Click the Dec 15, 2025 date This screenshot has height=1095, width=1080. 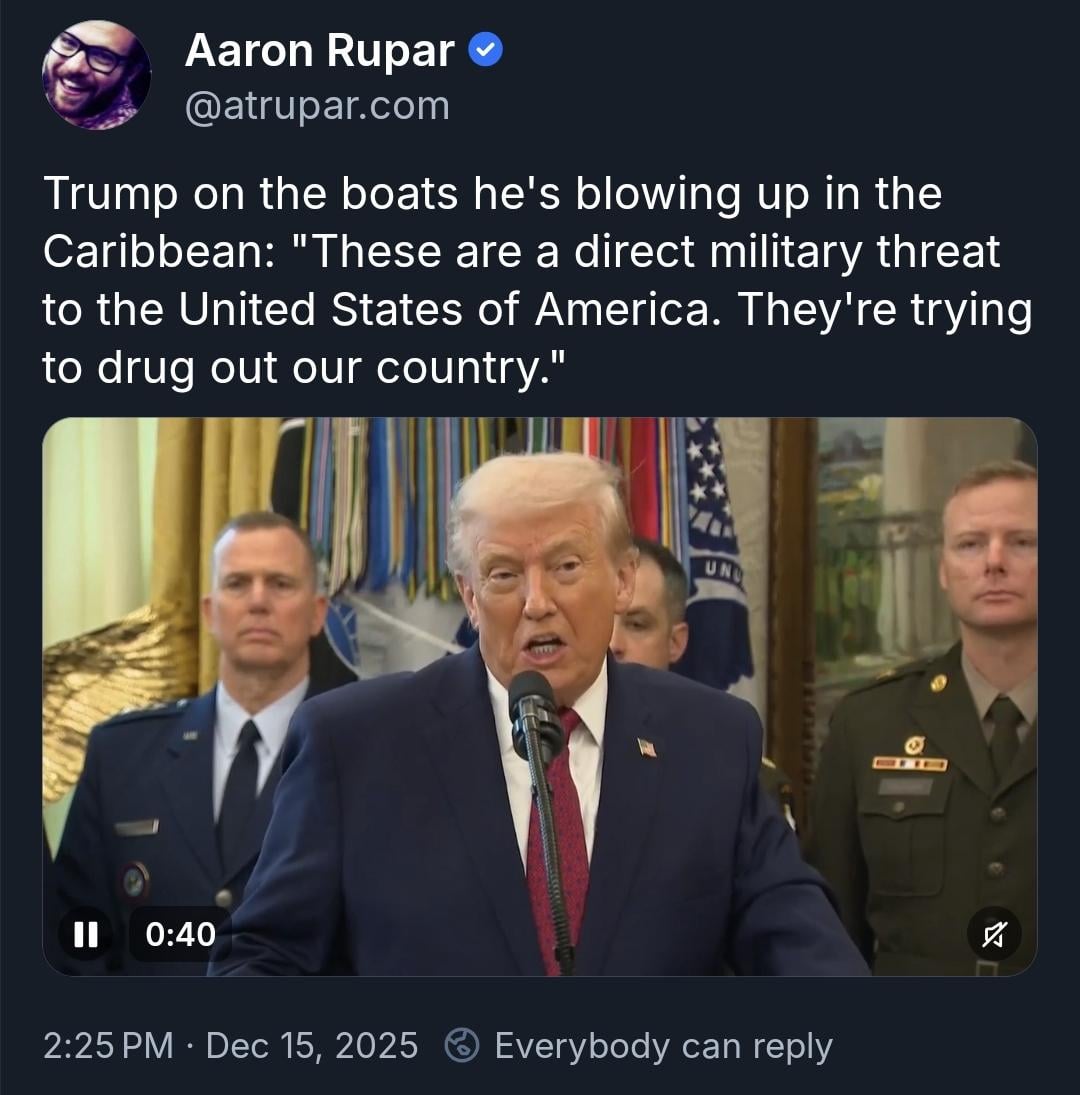click(x=312, y=1045)
